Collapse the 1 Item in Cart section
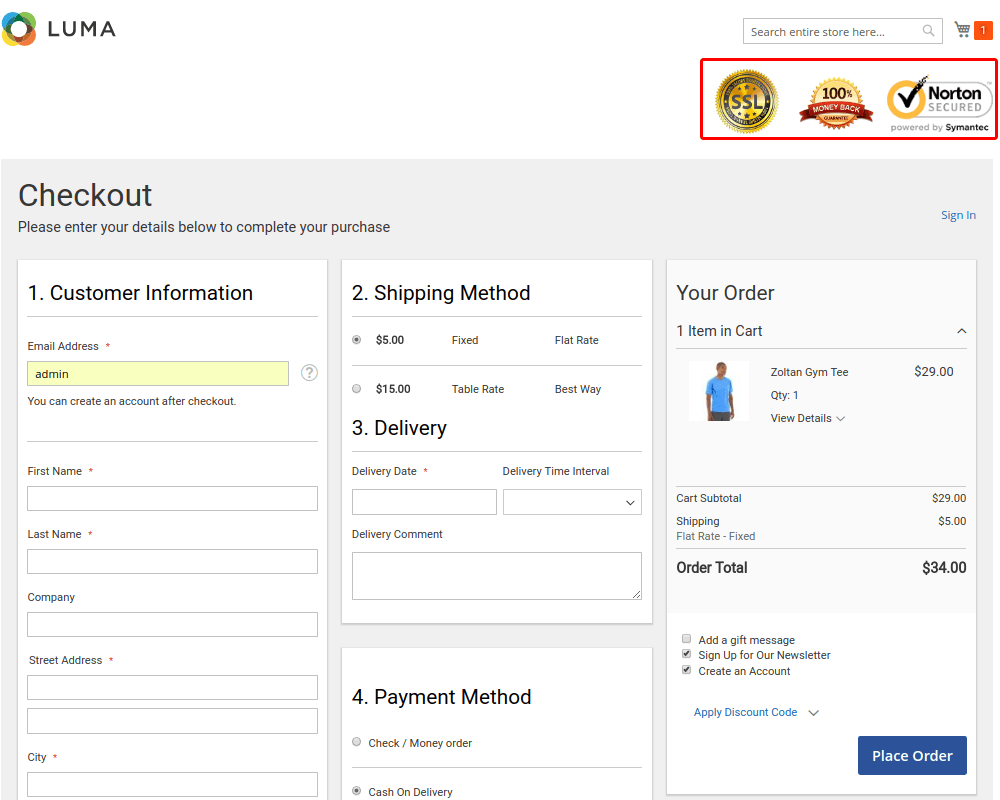Viewport: 1000px width, 800px height. click(961, 331)
